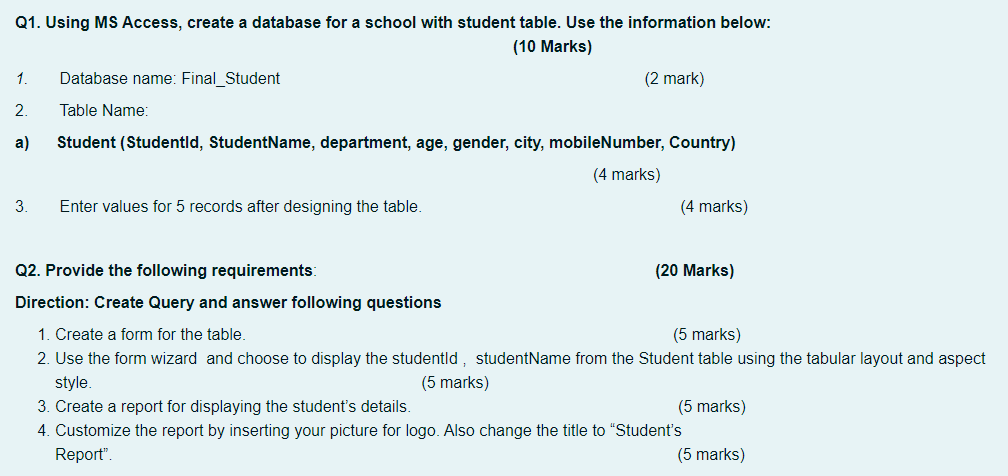Click the "(20 Marks)" text
1008x476 pixels.
(x=694, y=271)
